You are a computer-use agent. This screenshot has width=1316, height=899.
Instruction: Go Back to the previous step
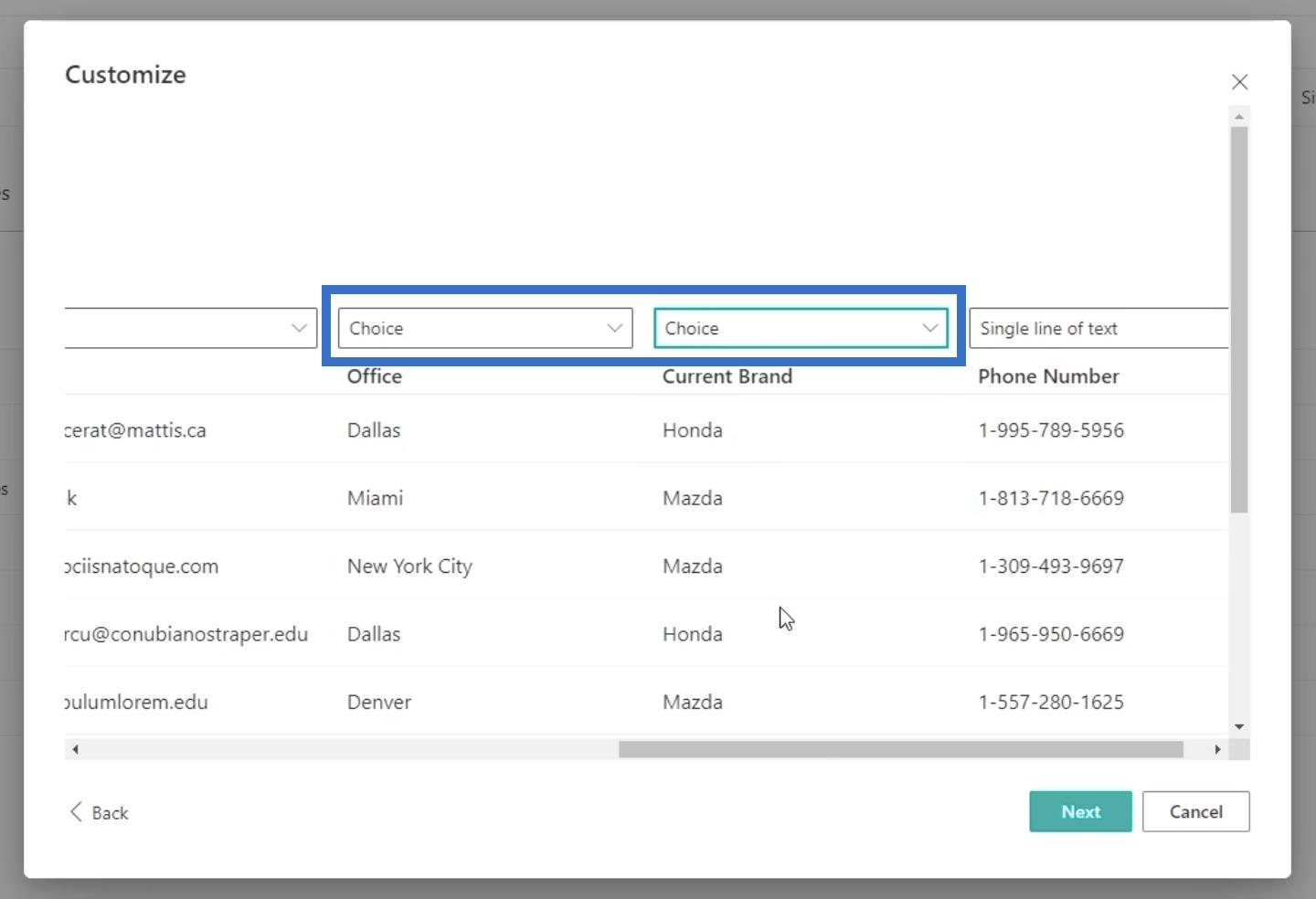(x=100, y=812)
